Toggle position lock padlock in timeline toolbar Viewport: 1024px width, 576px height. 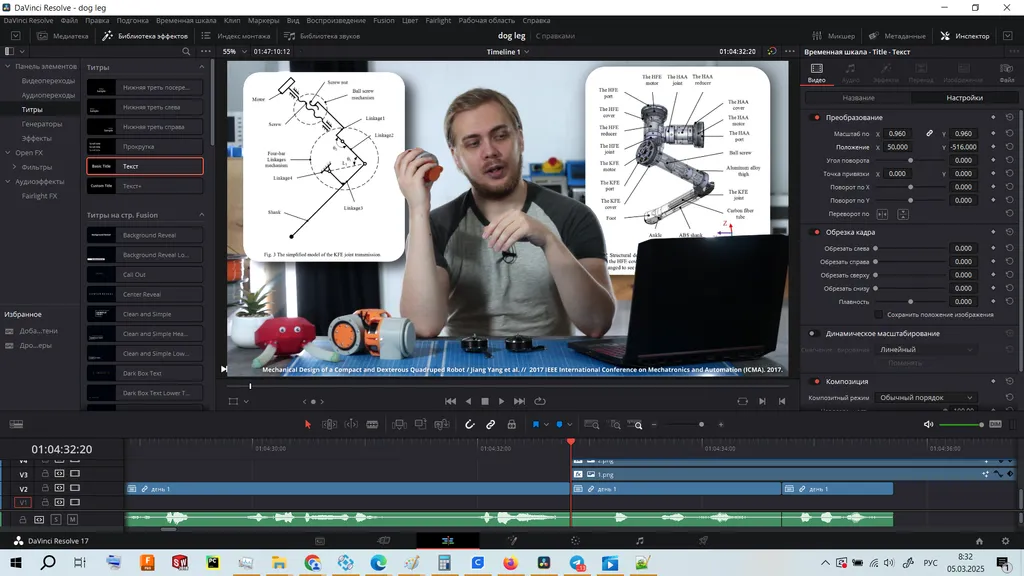coord(512,424)
